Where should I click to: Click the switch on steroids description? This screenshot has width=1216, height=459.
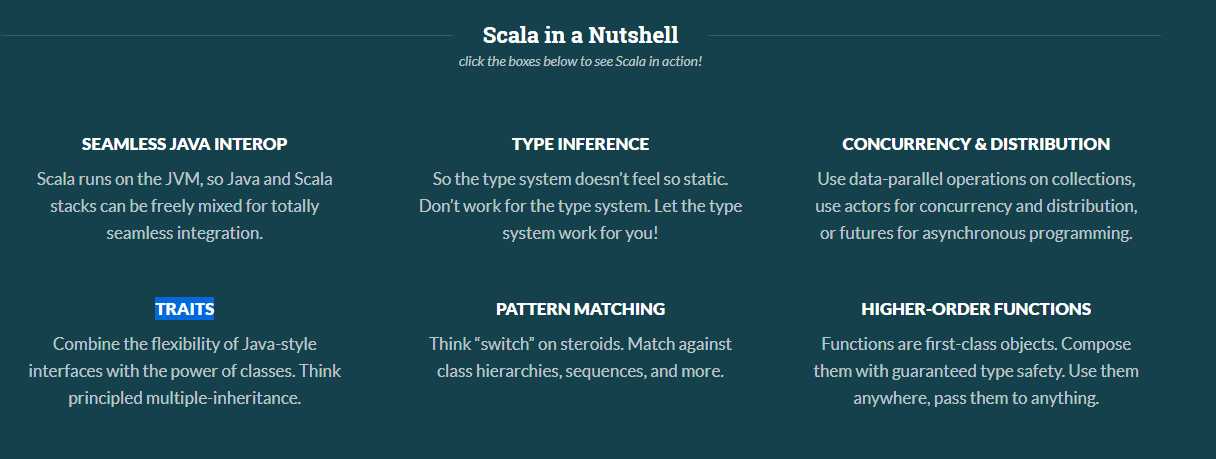coord(580,357)
